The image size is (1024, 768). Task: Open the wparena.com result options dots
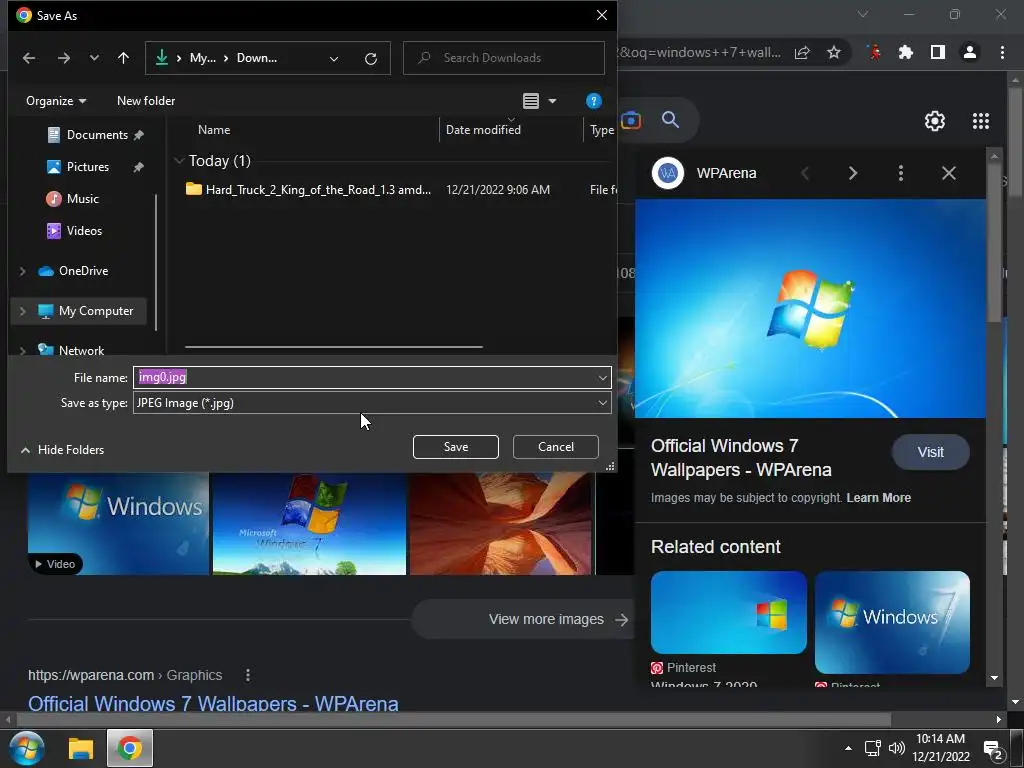point(248,675)
